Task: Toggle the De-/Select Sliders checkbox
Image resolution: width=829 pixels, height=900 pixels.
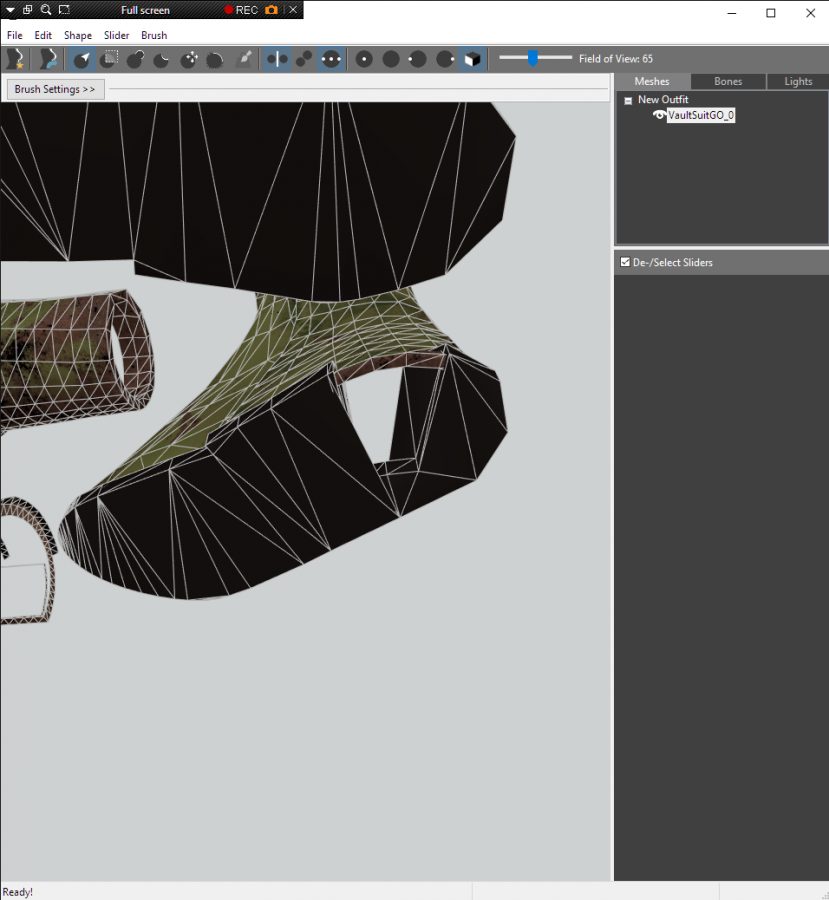Action: coord(626,262)
